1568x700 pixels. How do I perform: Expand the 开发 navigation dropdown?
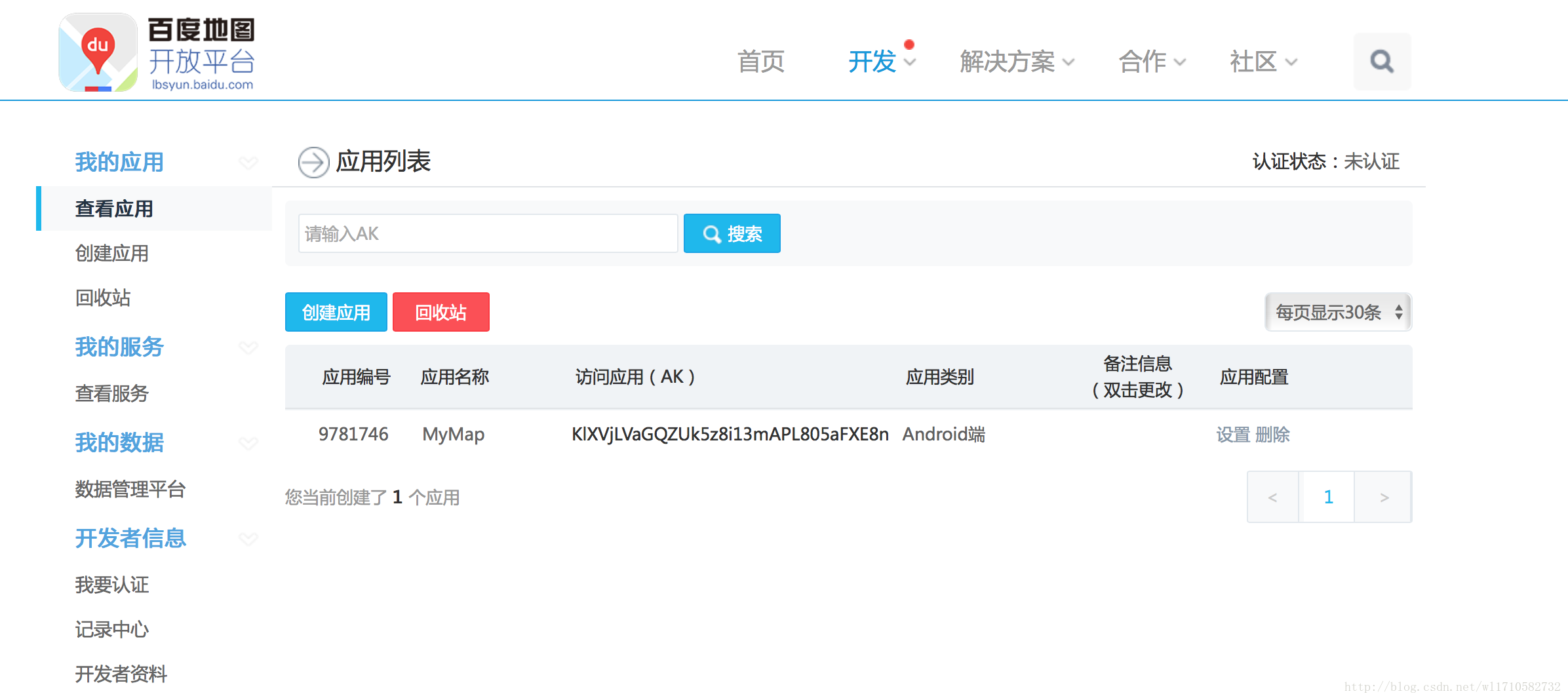(910, 62)
